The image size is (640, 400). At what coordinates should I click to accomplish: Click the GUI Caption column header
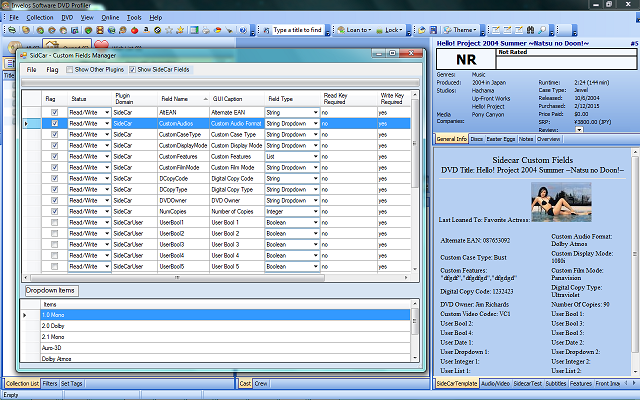point(237,99)
